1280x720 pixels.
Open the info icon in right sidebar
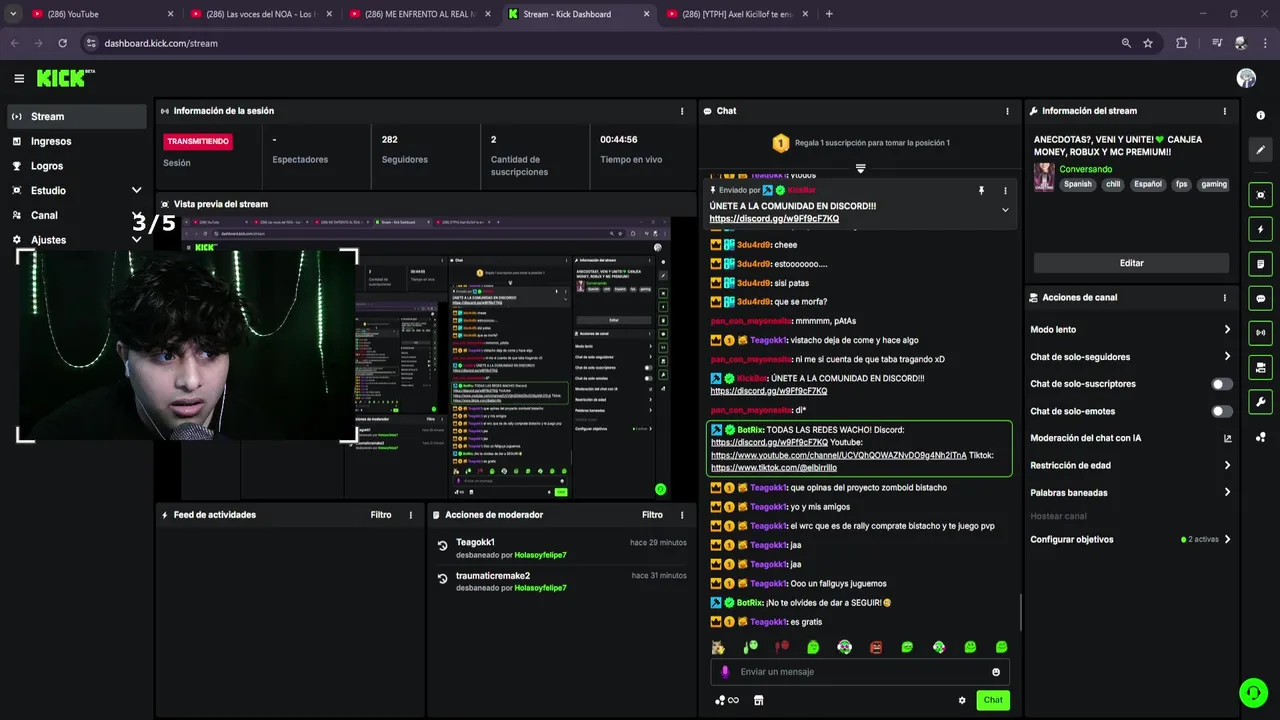coord(1260,116)
